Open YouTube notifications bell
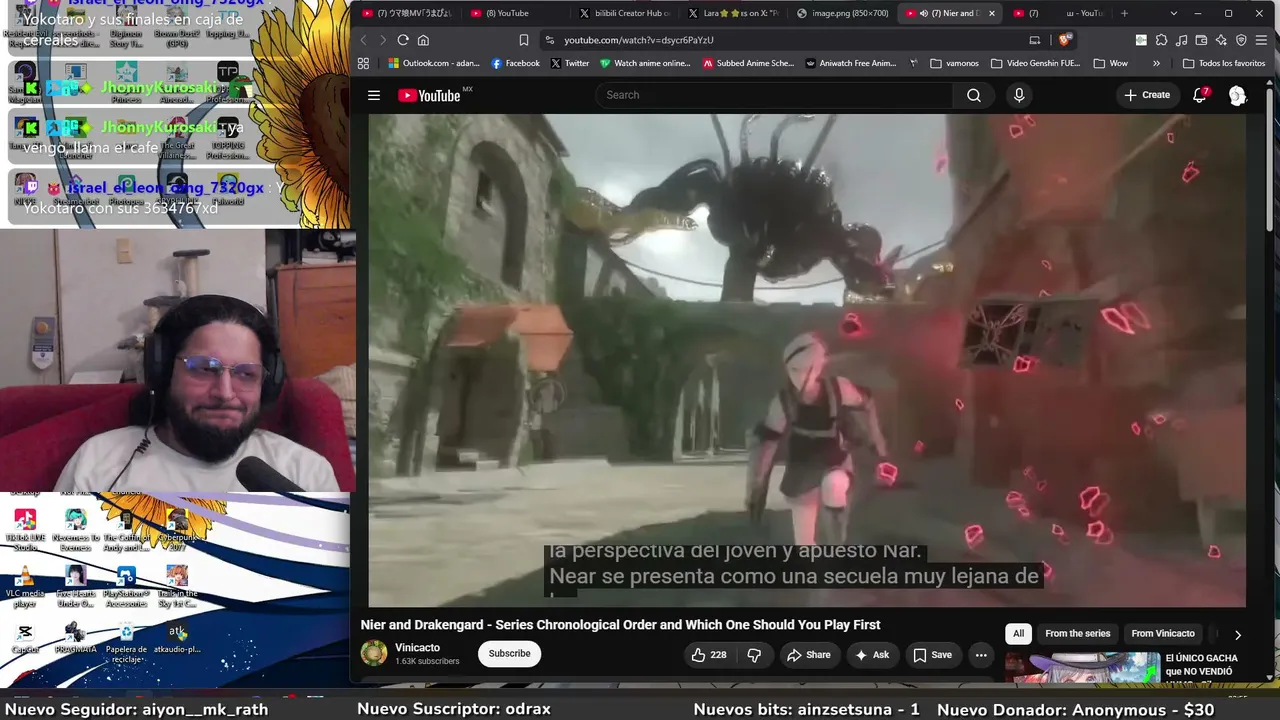Image resolution: width=1280 pixels, height=720 pixels. (x=1200, y=95)
